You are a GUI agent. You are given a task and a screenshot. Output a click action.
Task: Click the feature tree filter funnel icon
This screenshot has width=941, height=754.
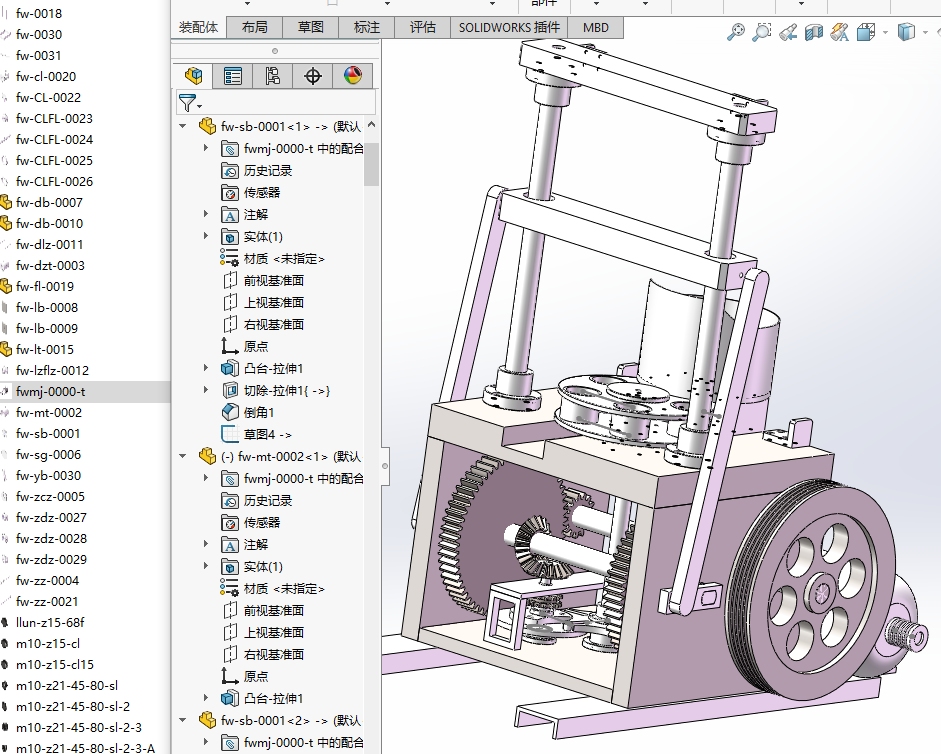[x=187, y=102]
